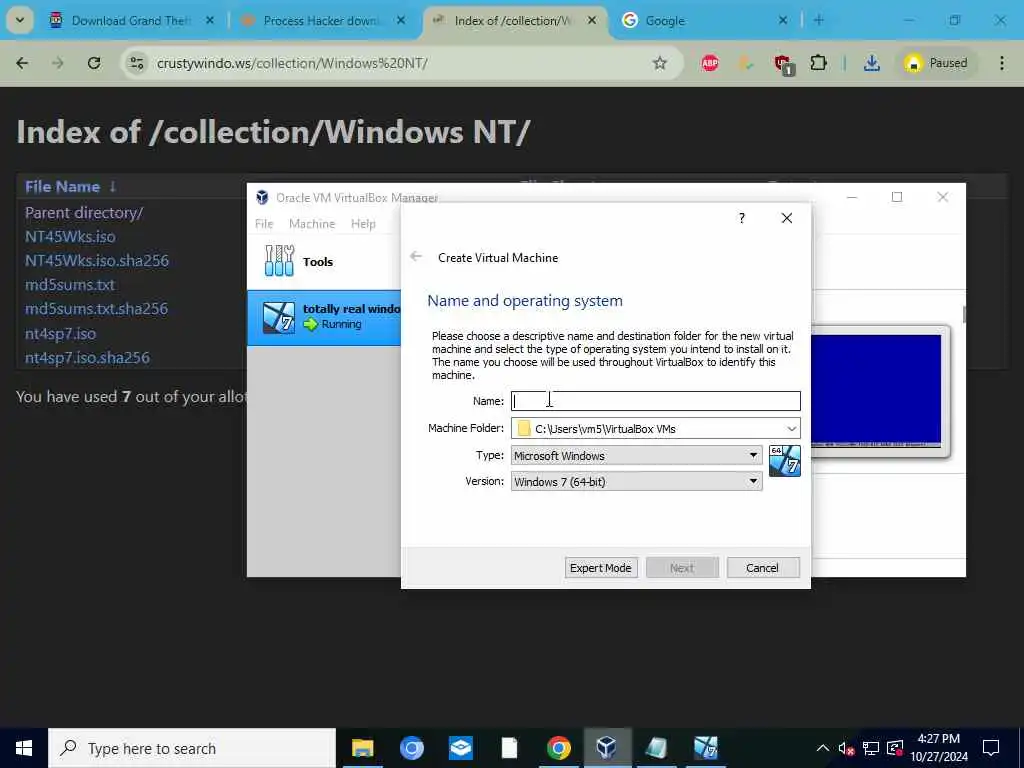Image resolution: width=1024 pixels, height=768 pixels.
Task: Open the VirtualBox File menu
Action: (264, 224)
